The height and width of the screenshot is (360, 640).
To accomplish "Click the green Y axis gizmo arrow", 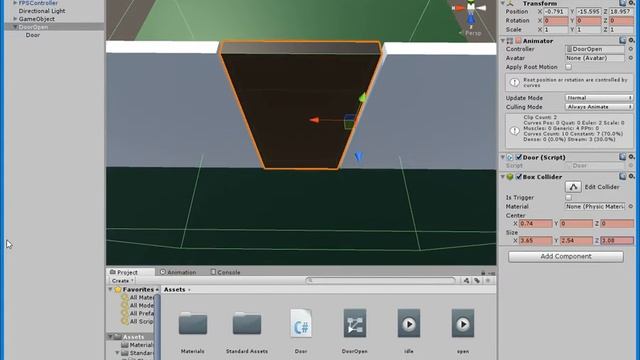I will point(362,97).
